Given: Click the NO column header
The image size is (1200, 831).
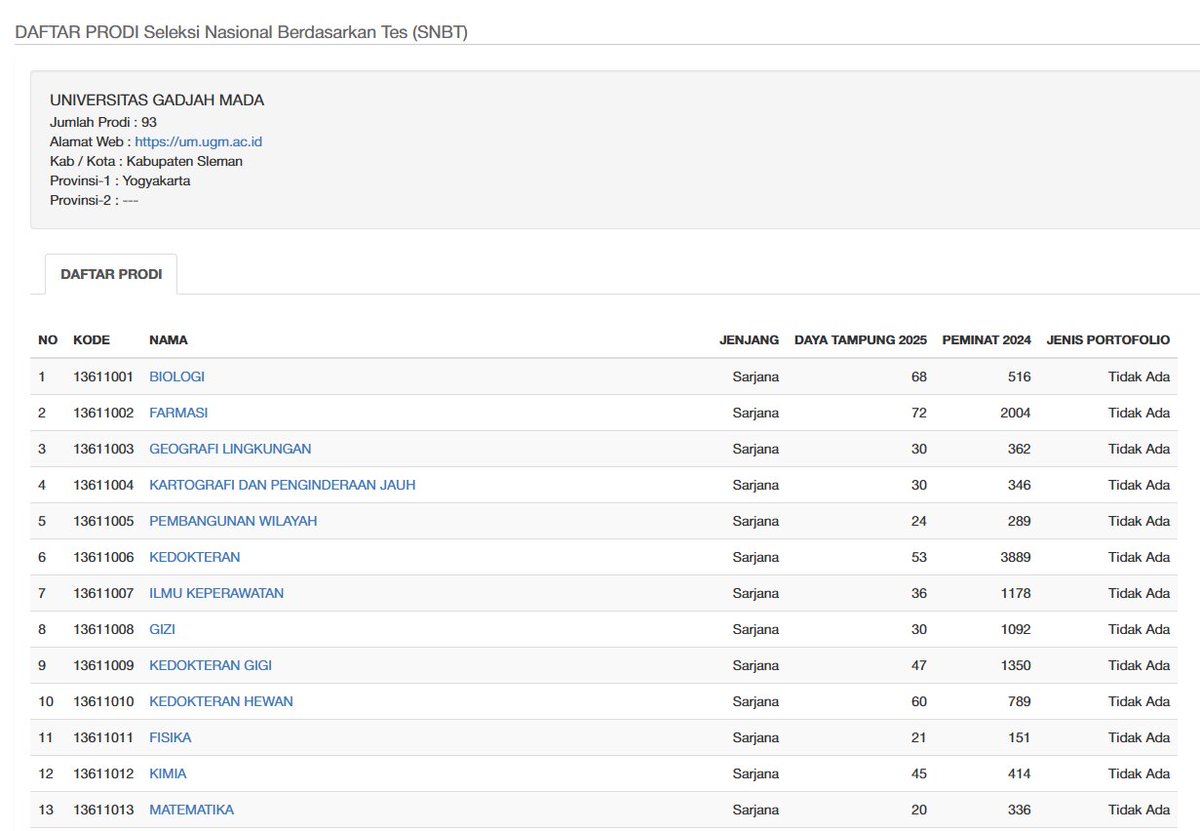Looking at the screenshot, I should (x=48, y=340).
